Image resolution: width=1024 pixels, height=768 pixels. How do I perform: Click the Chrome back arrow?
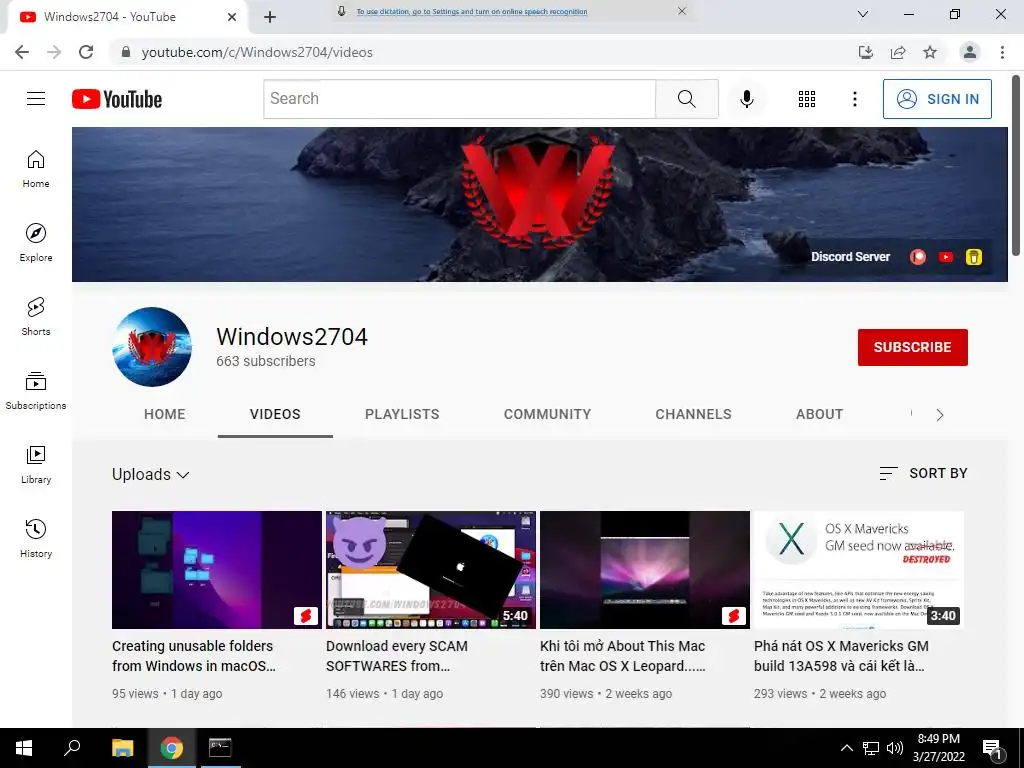point(22,52)
